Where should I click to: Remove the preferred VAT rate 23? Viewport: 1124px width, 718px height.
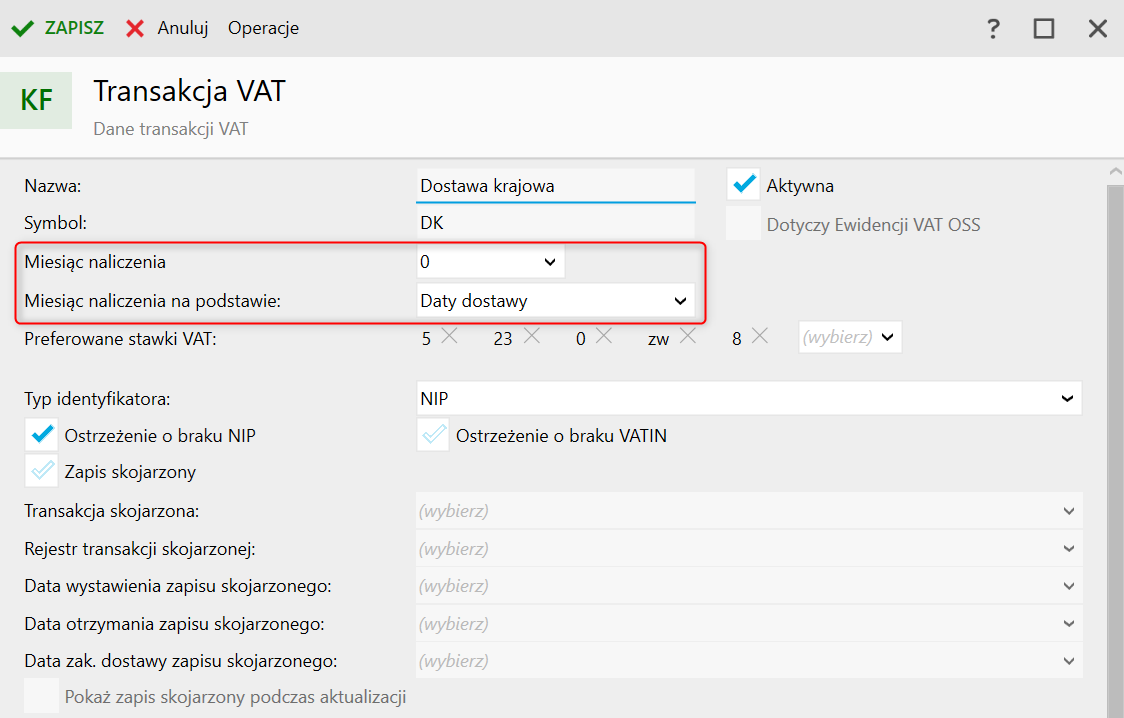tap(530, 337)
